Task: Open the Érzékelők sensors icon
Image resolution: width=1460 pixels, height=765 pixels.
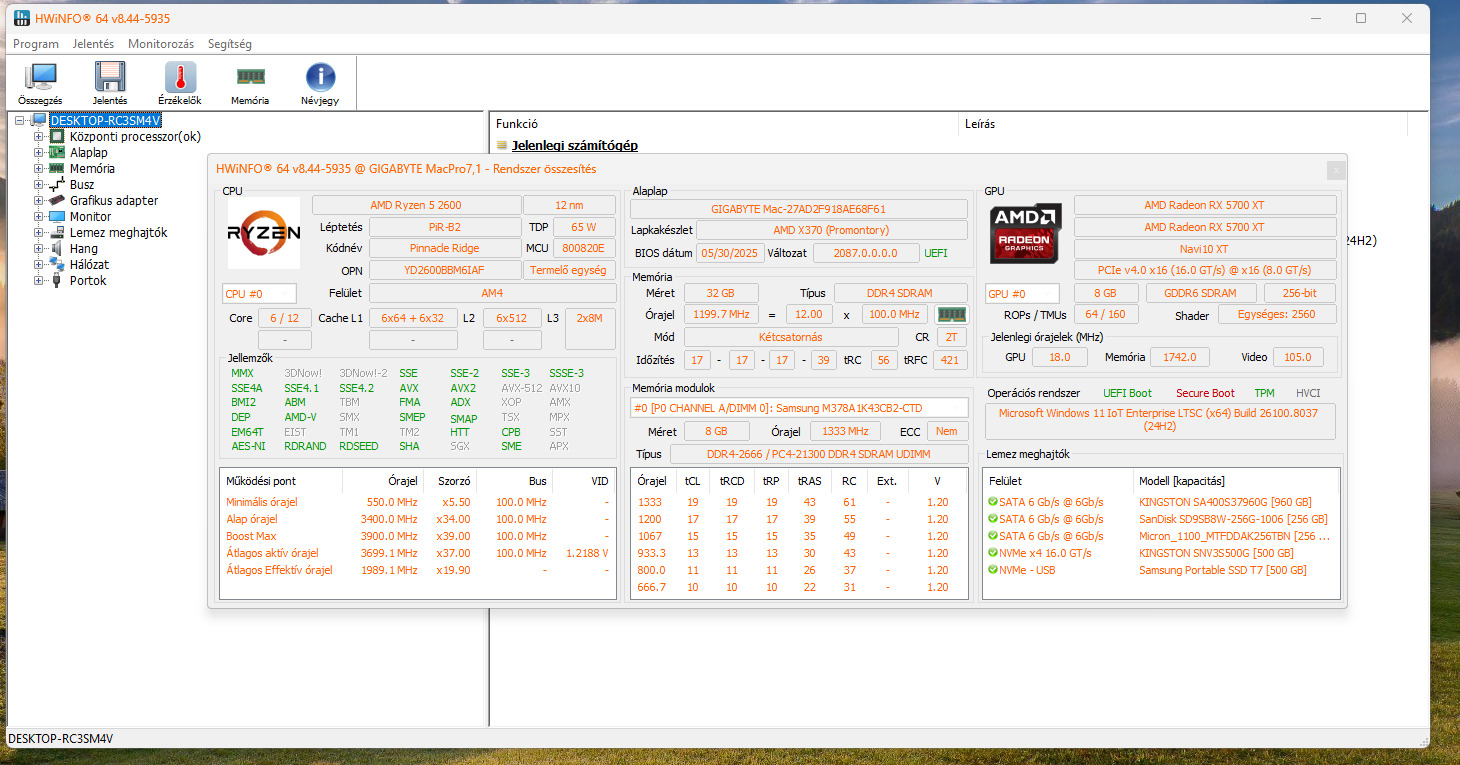Action: pyautogui.click(x=180, y=77)
